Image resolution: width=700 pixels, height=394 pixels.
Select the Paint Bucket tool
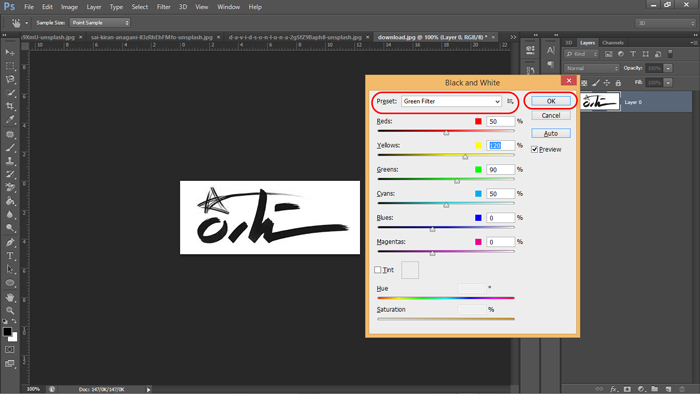pos(10,201)
